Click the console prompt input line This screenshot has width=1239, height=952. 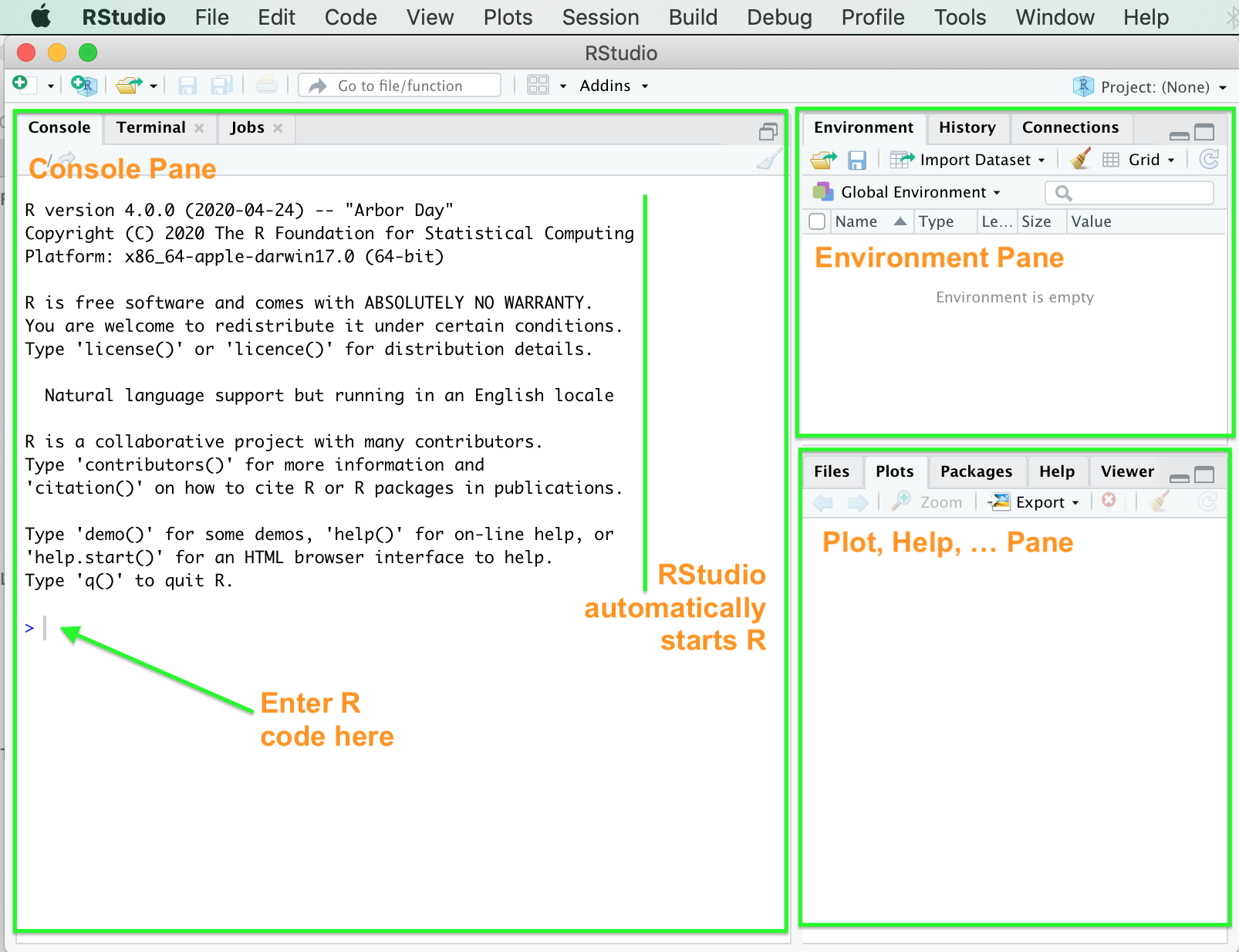[401, 628]
